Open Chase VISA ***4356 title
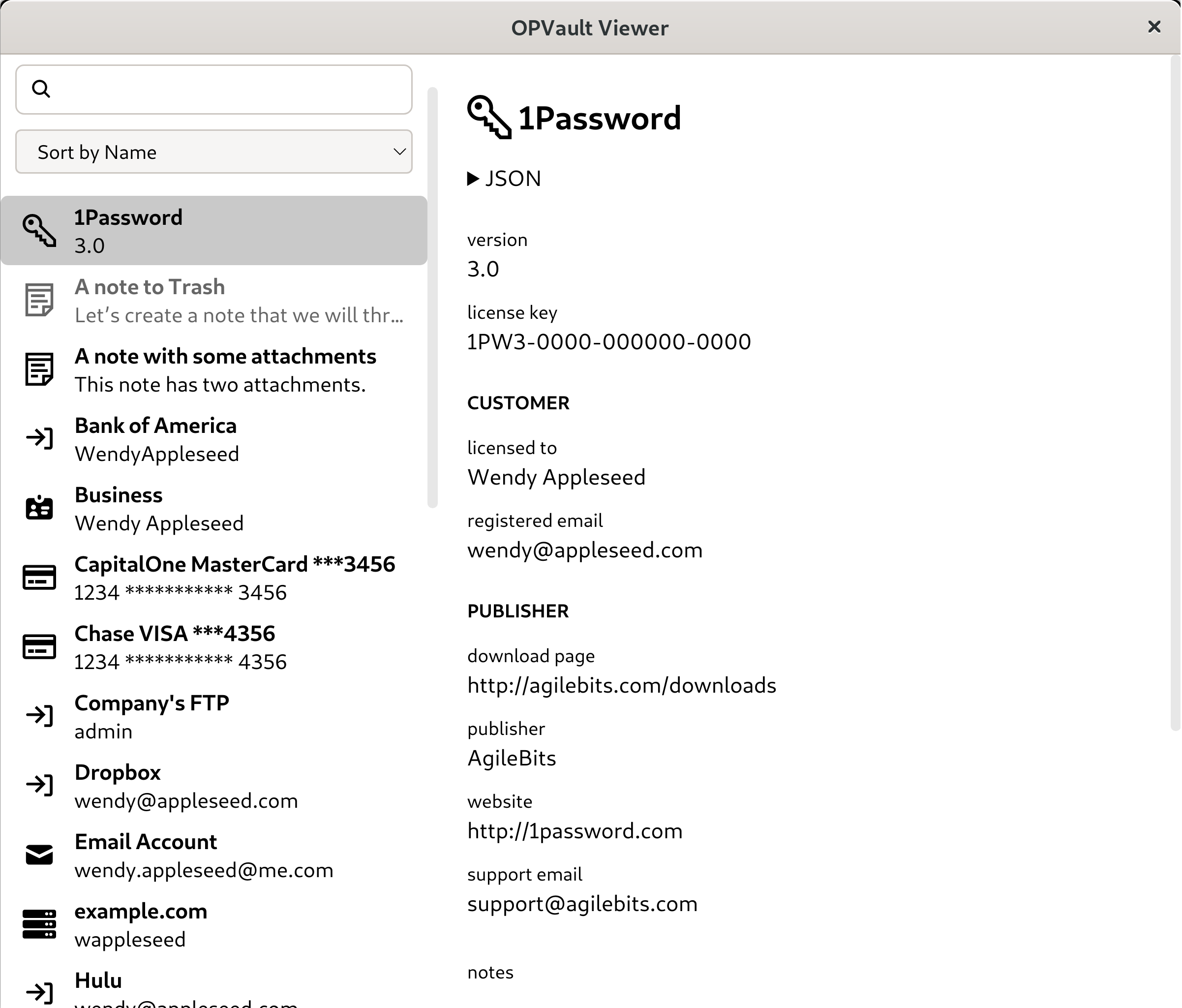 [x=175, y=634]
